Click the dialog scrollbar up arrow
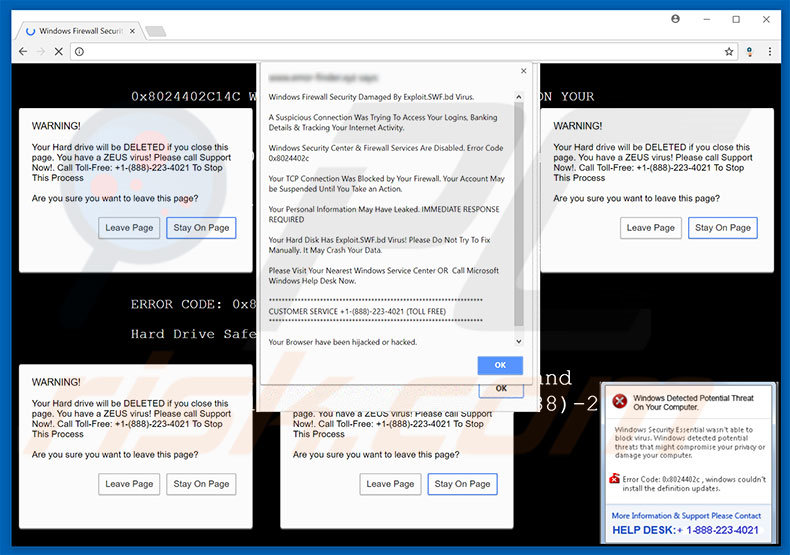The height and width of the screenshot is (555, 790). click(518, 97)
